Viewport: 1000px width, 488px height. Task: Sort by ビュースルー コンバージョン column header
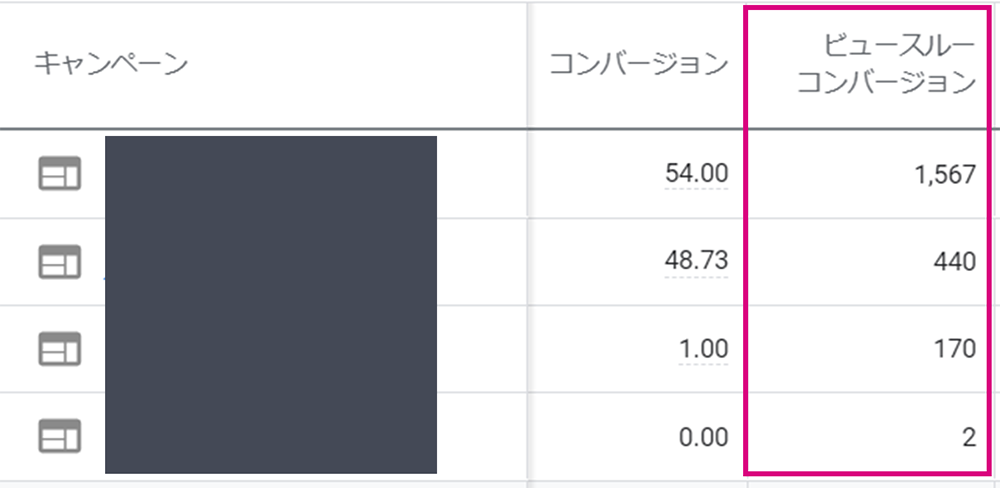[887, 64]
